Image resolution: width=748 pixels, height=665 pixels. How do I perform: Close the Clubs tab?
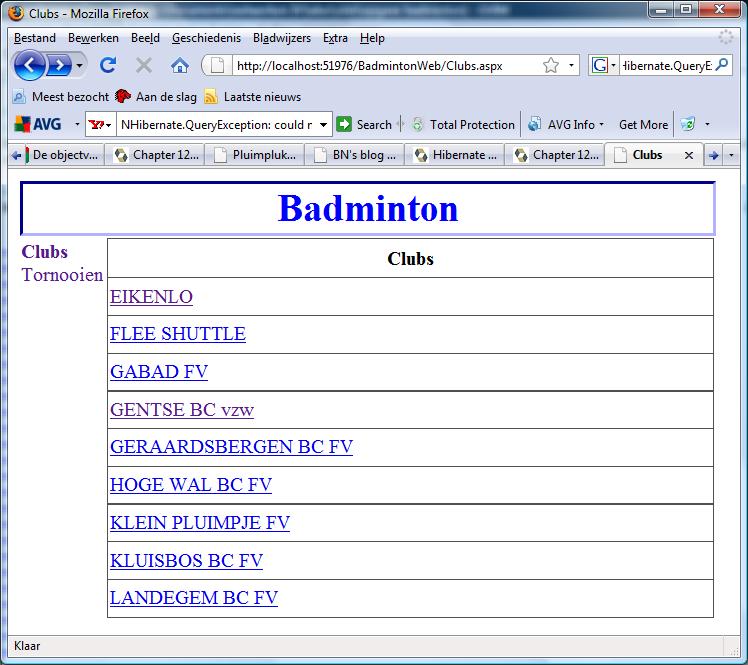(x=688, y=155)
